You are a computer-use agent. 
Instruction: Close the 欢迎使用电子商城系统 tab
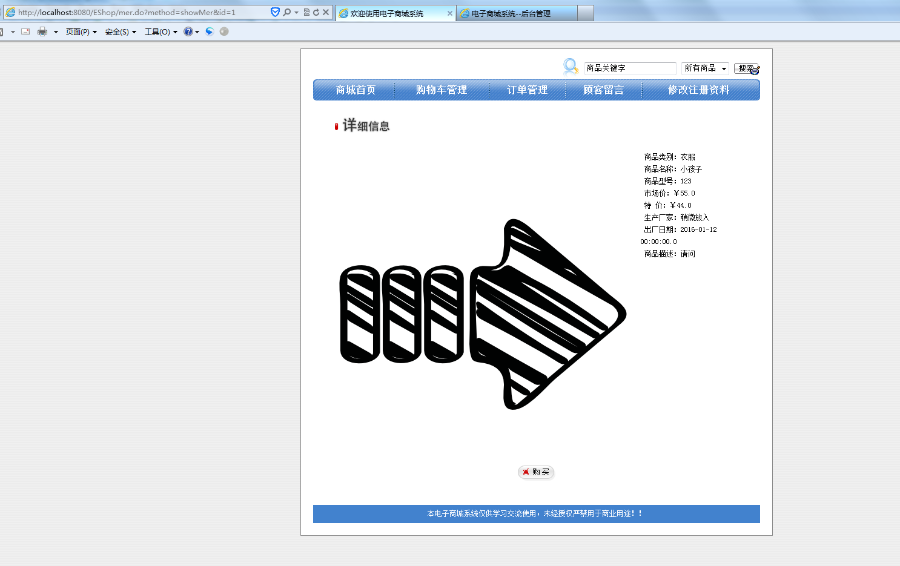449,13
